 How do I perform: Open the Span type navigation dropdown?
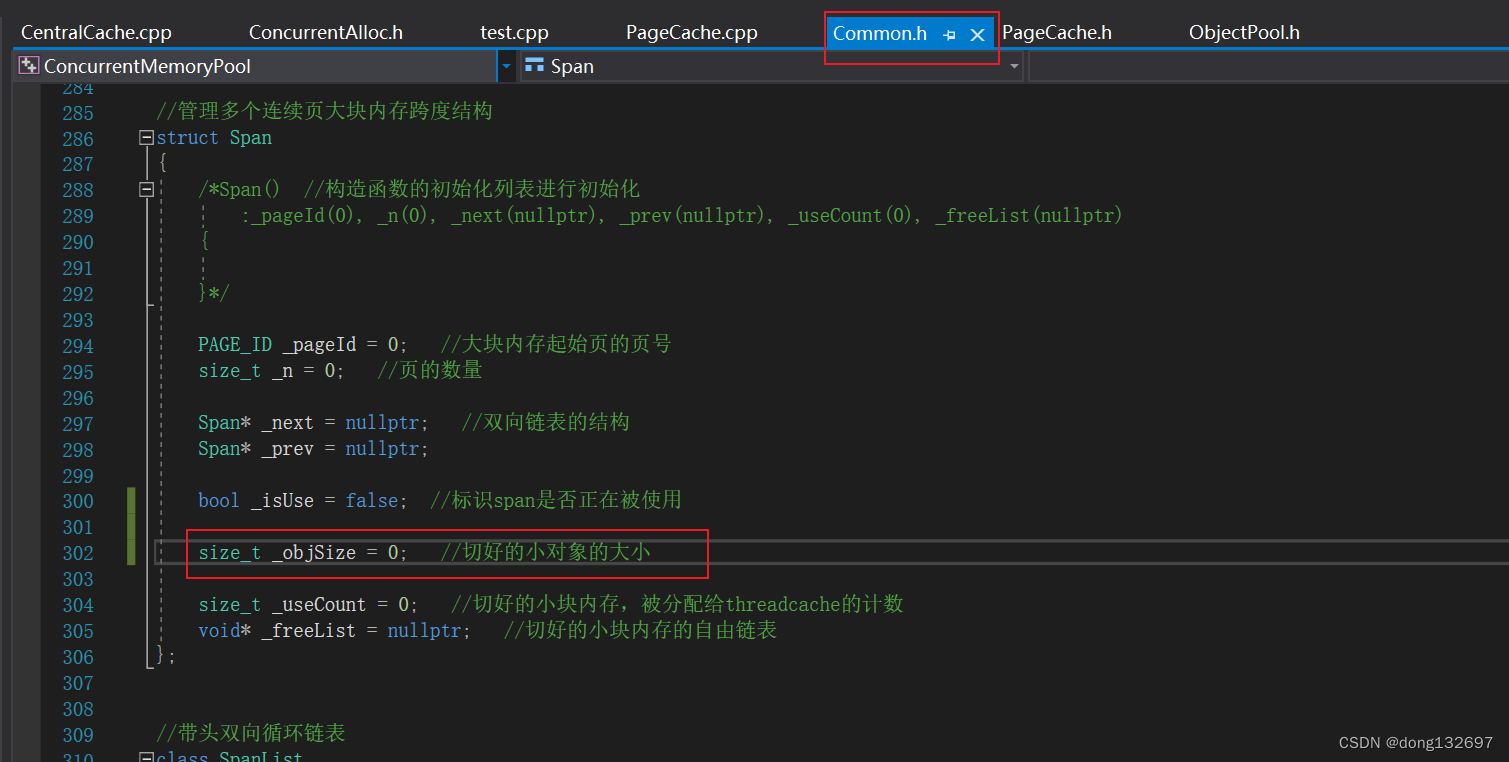[1014, 67]
